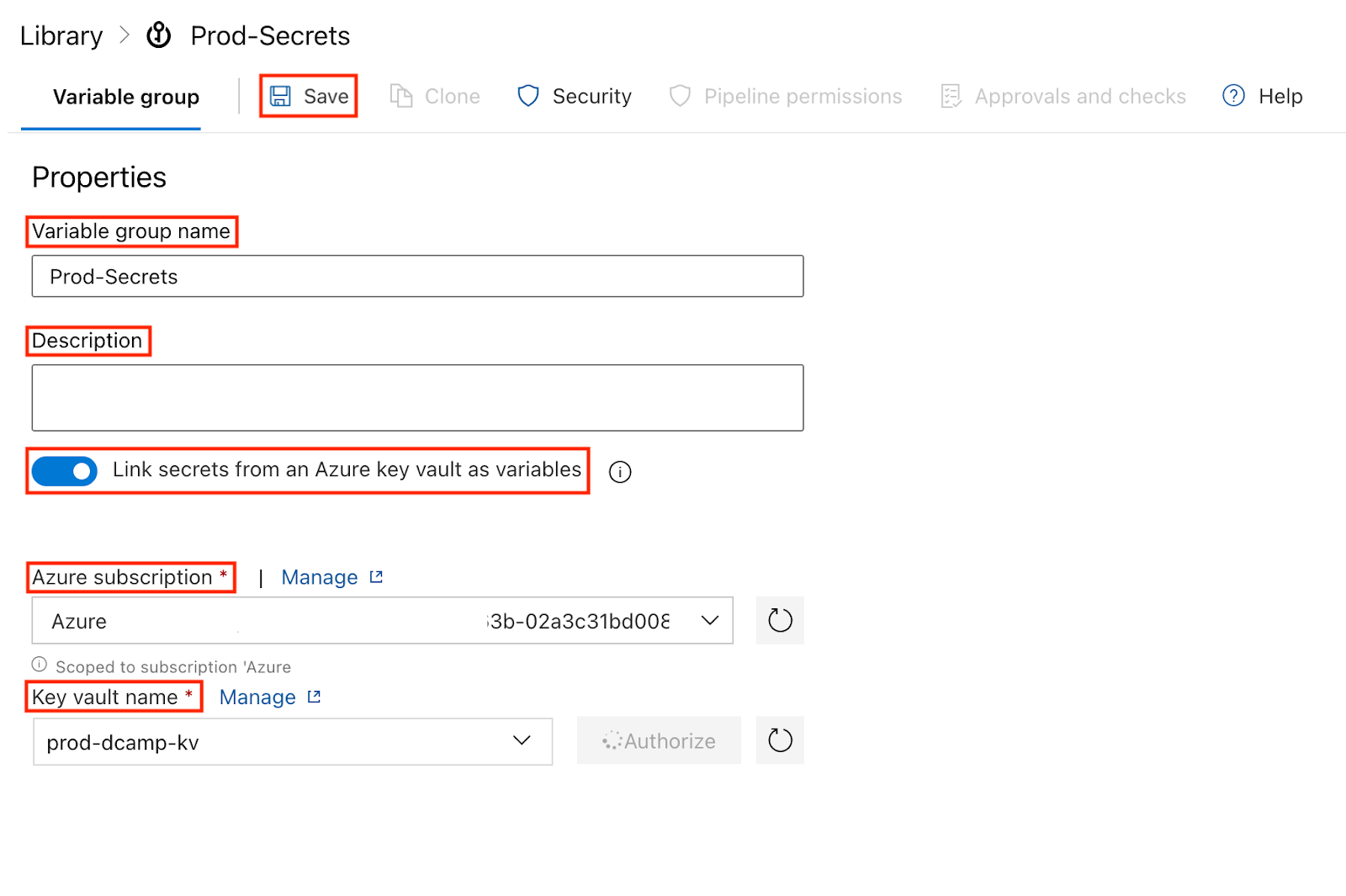Image resolution: width=1346 pixels, height=896 pixels.
Task: Refresh the key vault list
Action: (779, 740)
